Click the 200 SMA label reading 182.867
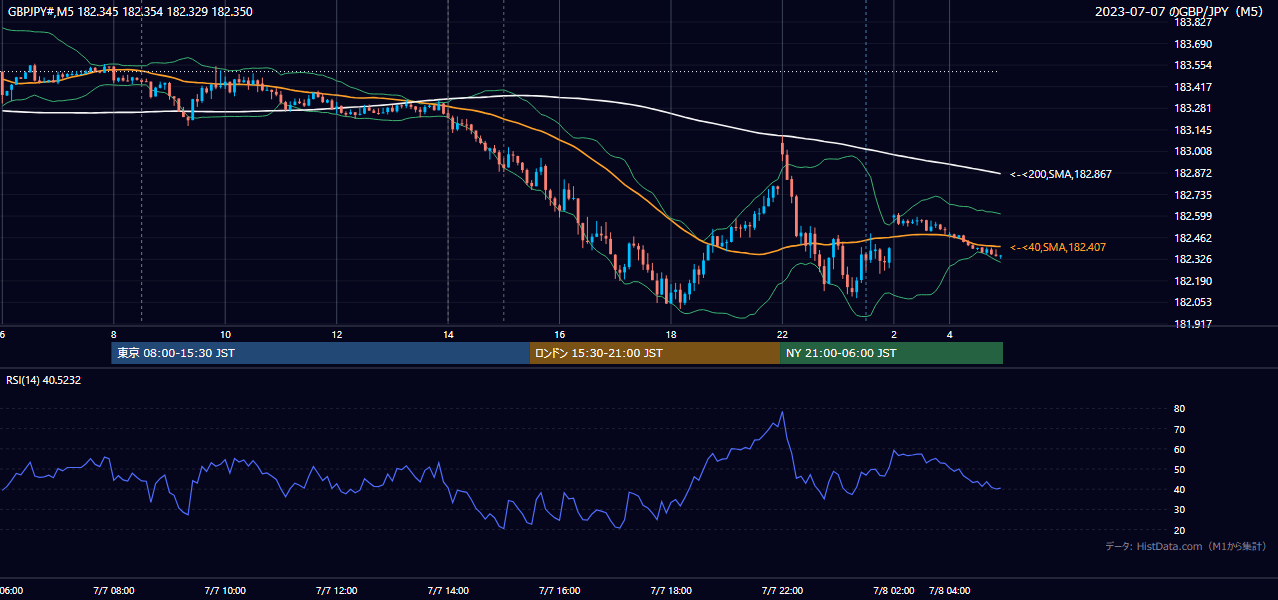1278x600 pixels. tap(1061, 174)
